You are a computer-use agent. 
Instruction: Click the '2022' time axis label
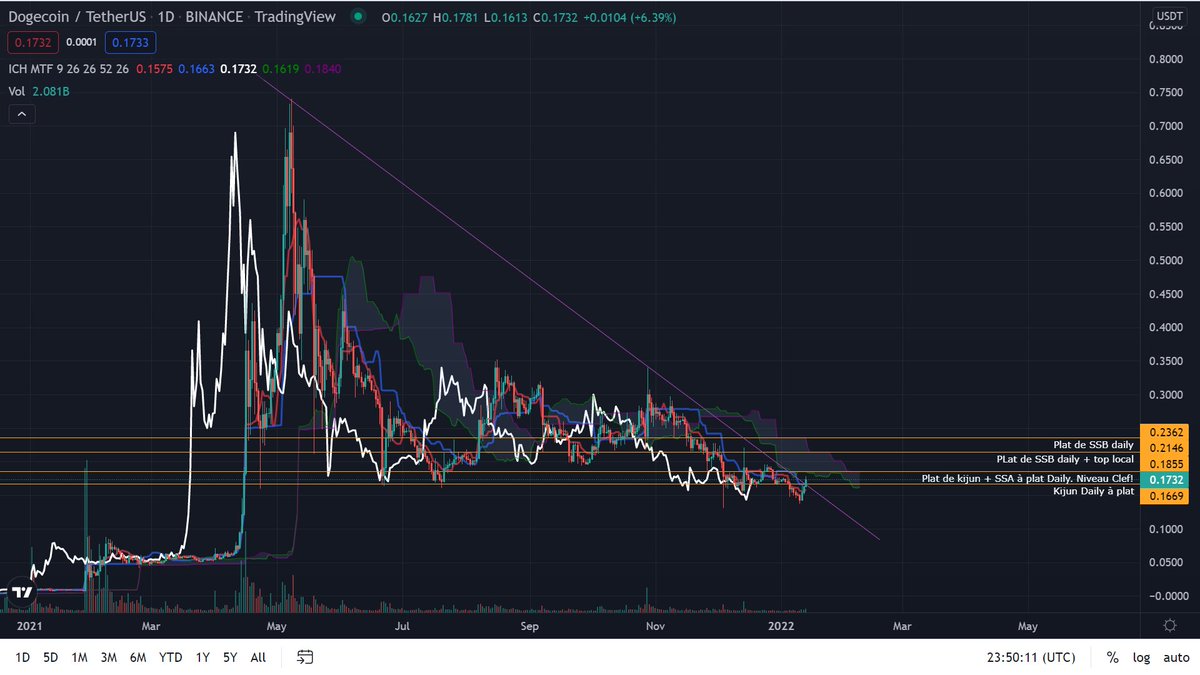click(x=782, y=627)
